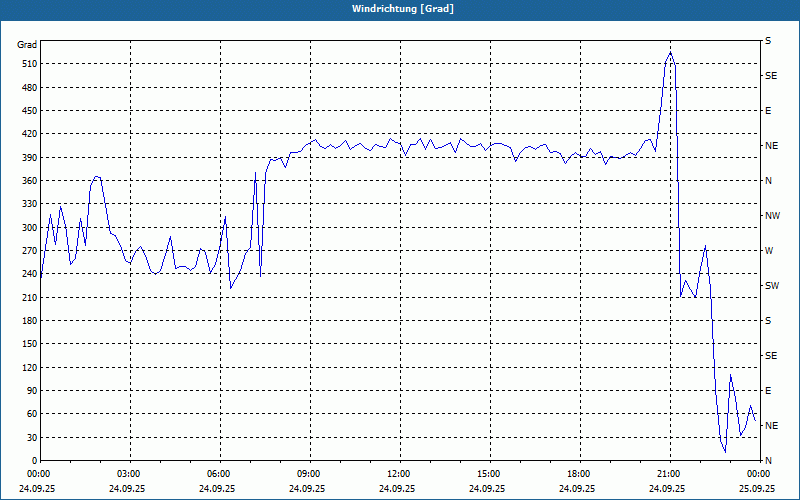Select the 60 y-axis label
Screen dimensions: 800x500
[31, 414]
